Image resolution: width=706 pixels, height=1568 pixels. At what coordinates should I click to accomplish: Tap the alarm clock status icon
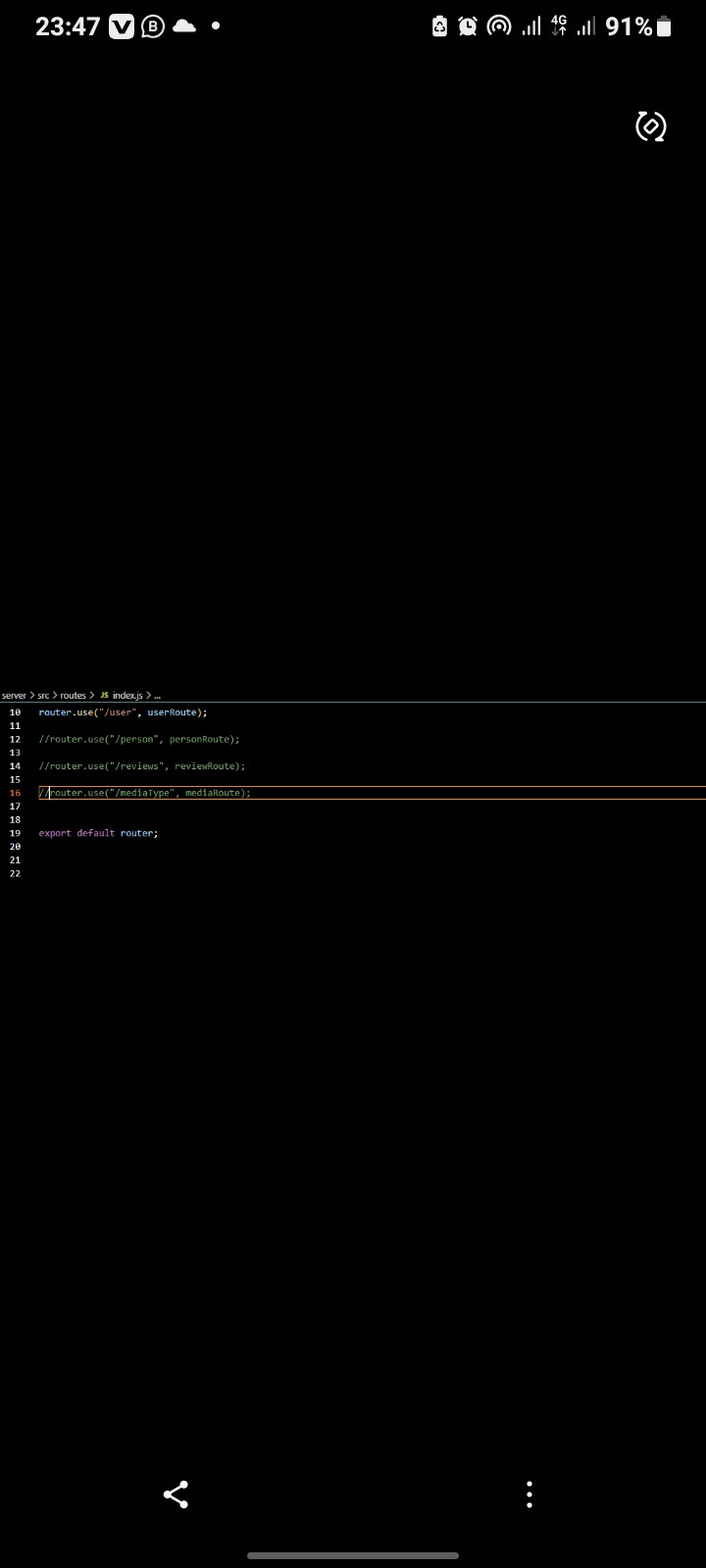click(x=468, y=26)
